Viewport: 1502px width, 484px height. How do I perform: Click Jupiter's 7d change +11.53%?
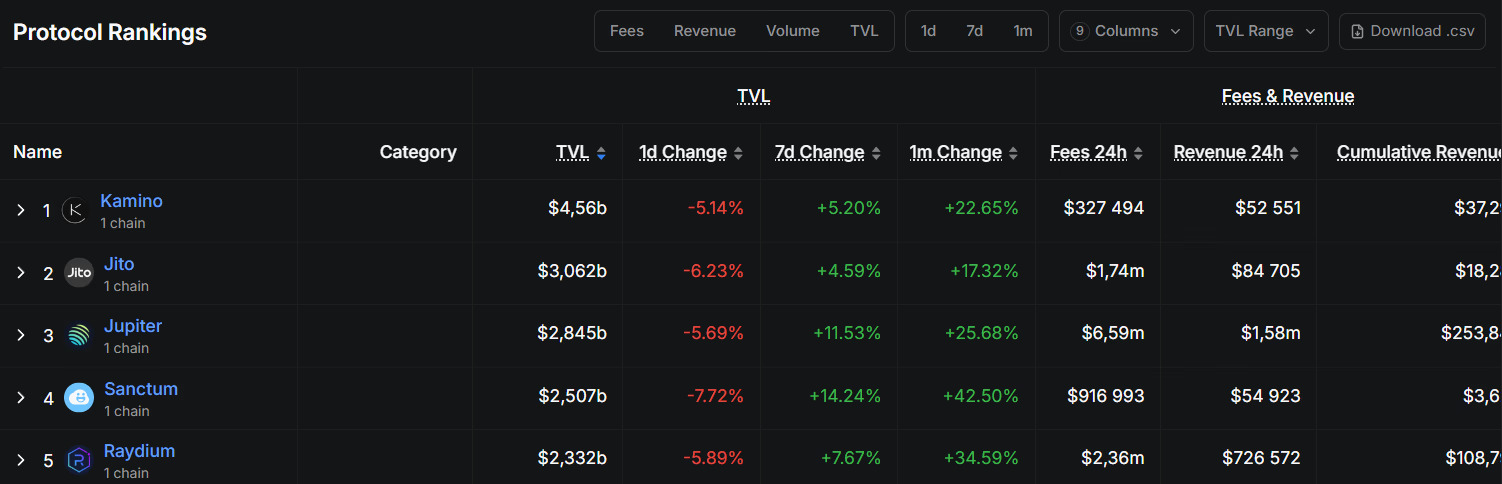[x=847, y=333]
